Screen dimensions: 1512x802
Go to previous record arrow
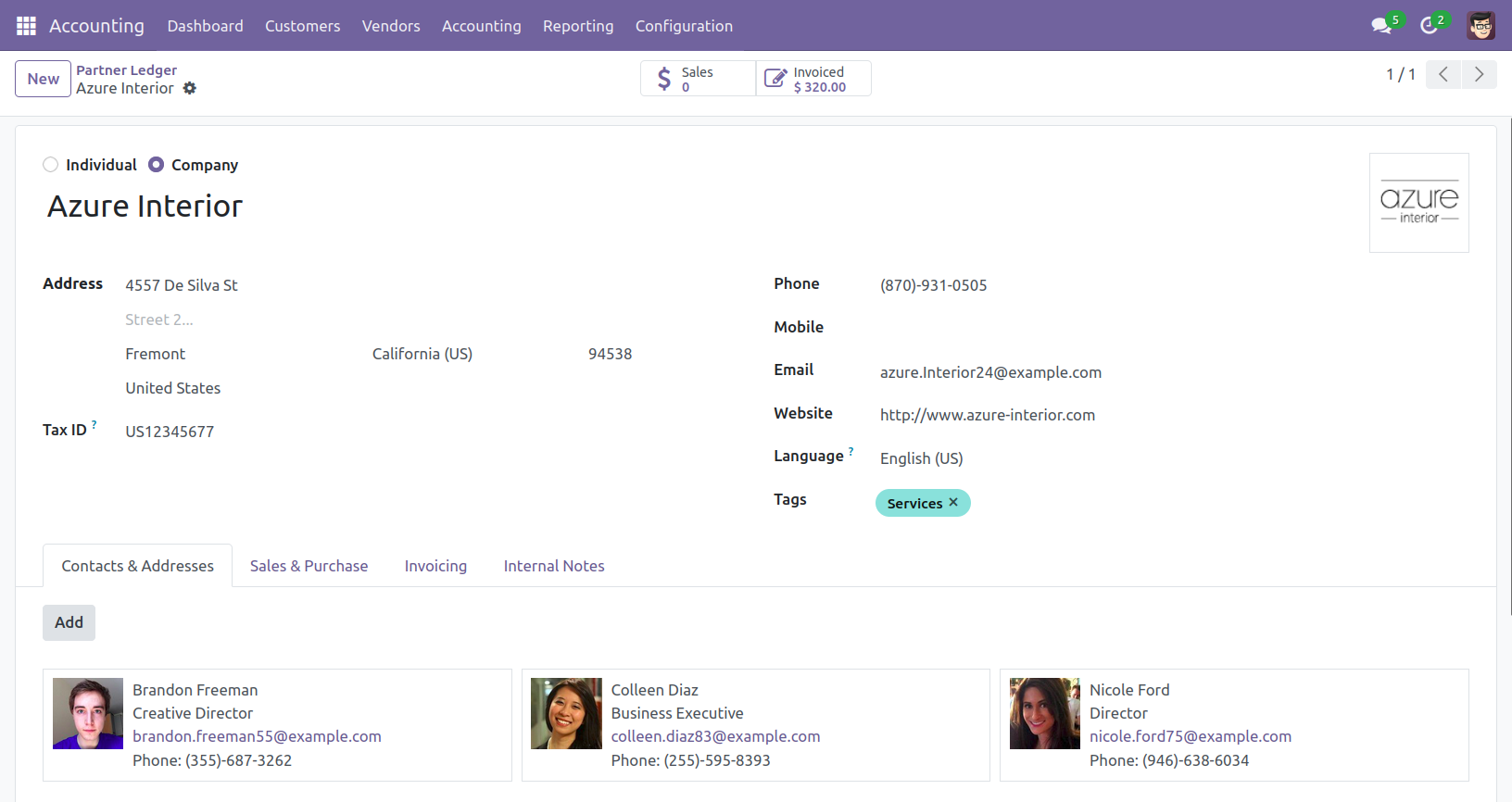tap(1443, 74)
